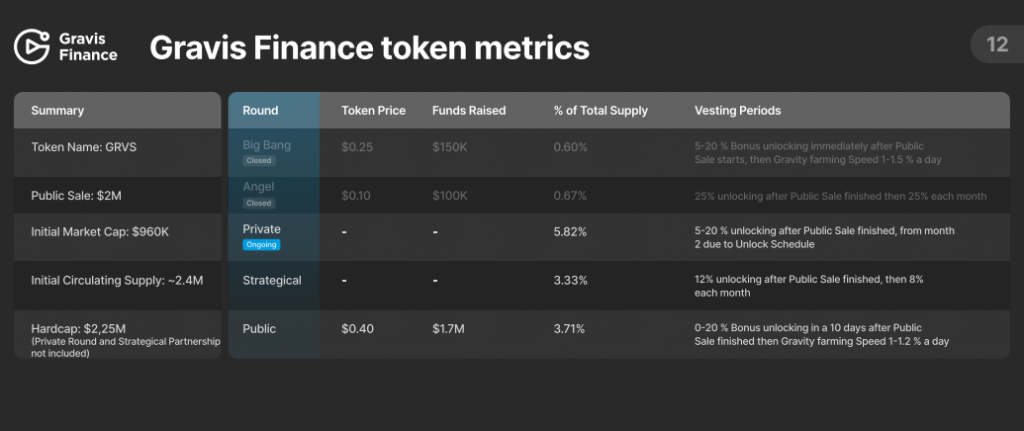Screen dimensions: 1024x431
Task: Select the Public round row label
Action: click(259, 328)
